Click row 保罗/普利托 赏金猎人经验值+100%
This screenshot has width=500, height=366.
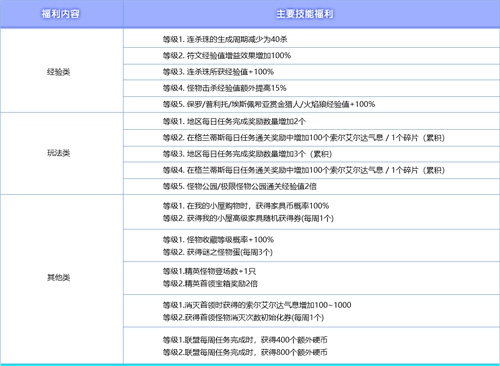pos(311,104)
